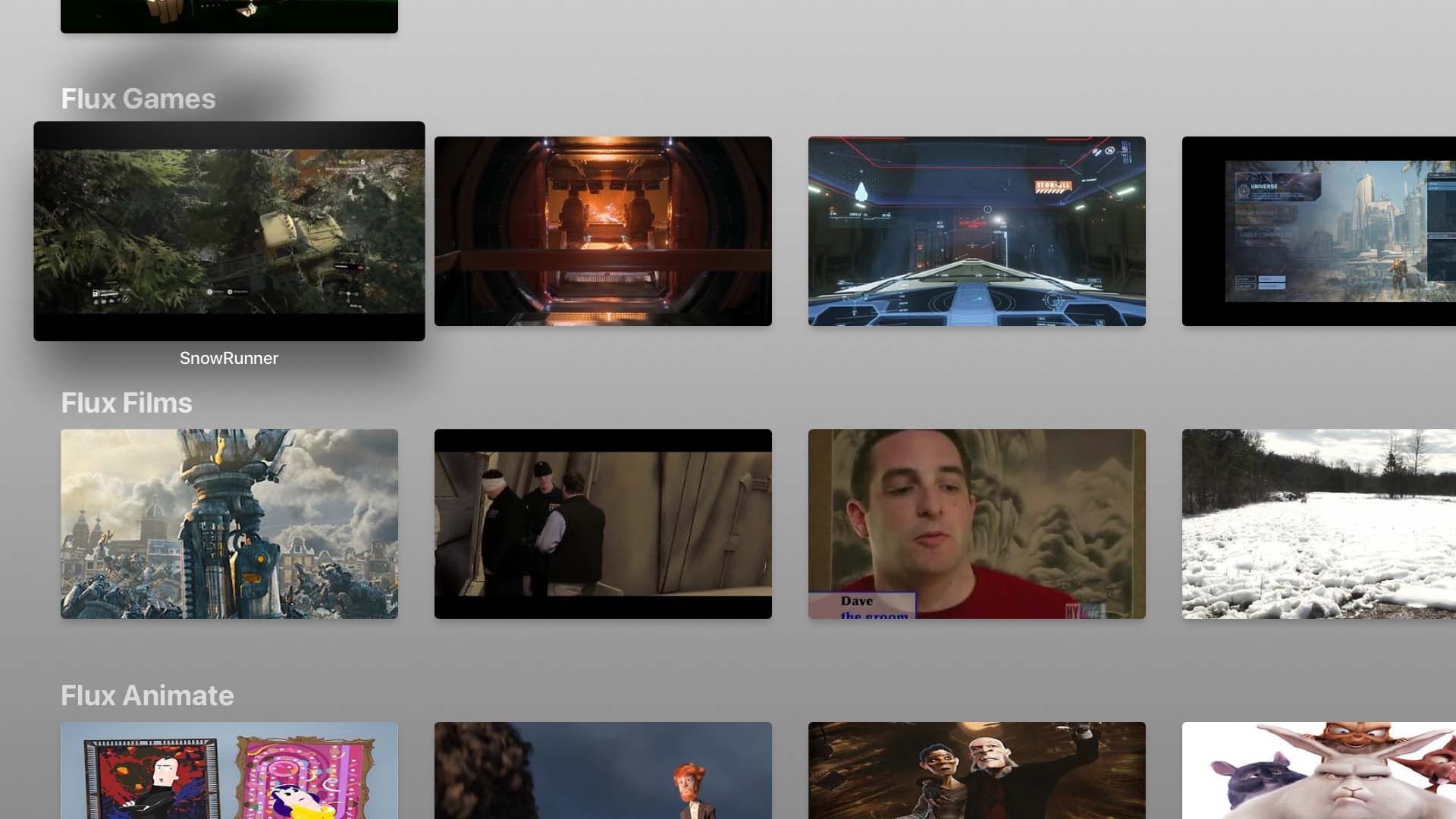
Task: Open the Universe menu city video in Flux Games
Action: [1319, 231]
